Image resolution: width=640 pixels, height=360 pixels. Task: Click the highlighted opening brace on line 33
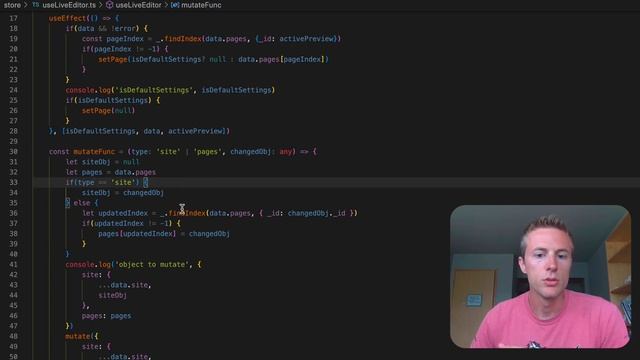tap(146, 182)
